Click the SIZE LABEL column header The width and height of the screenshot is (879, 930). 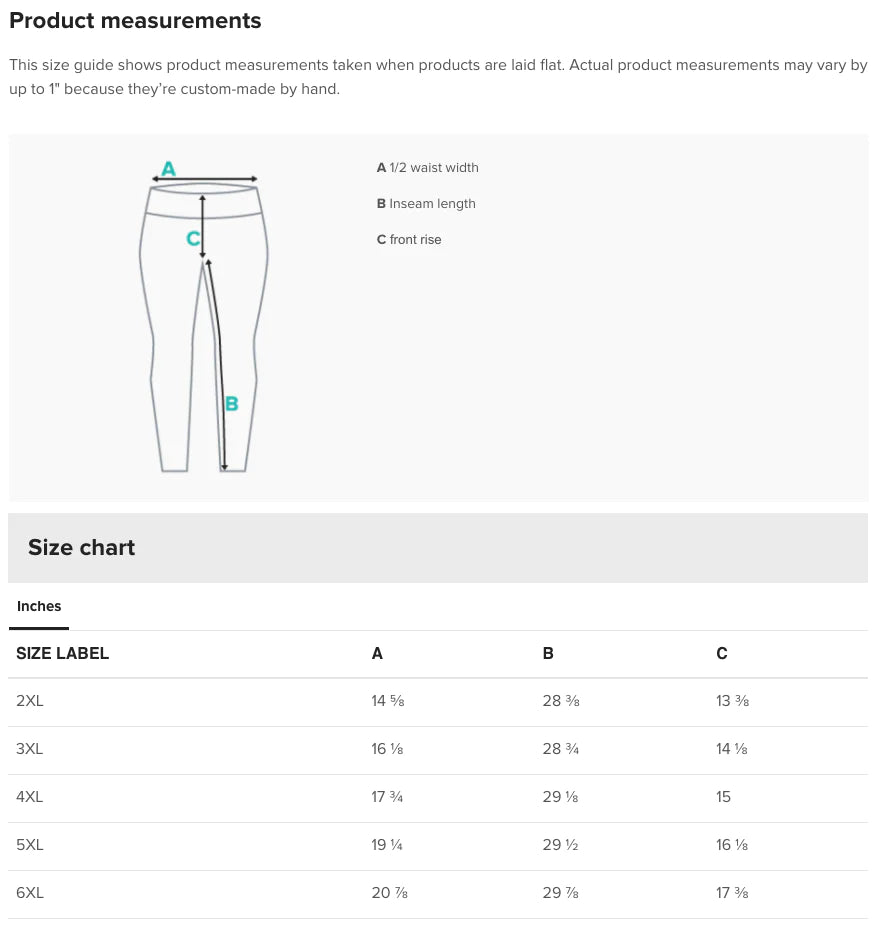62,654
